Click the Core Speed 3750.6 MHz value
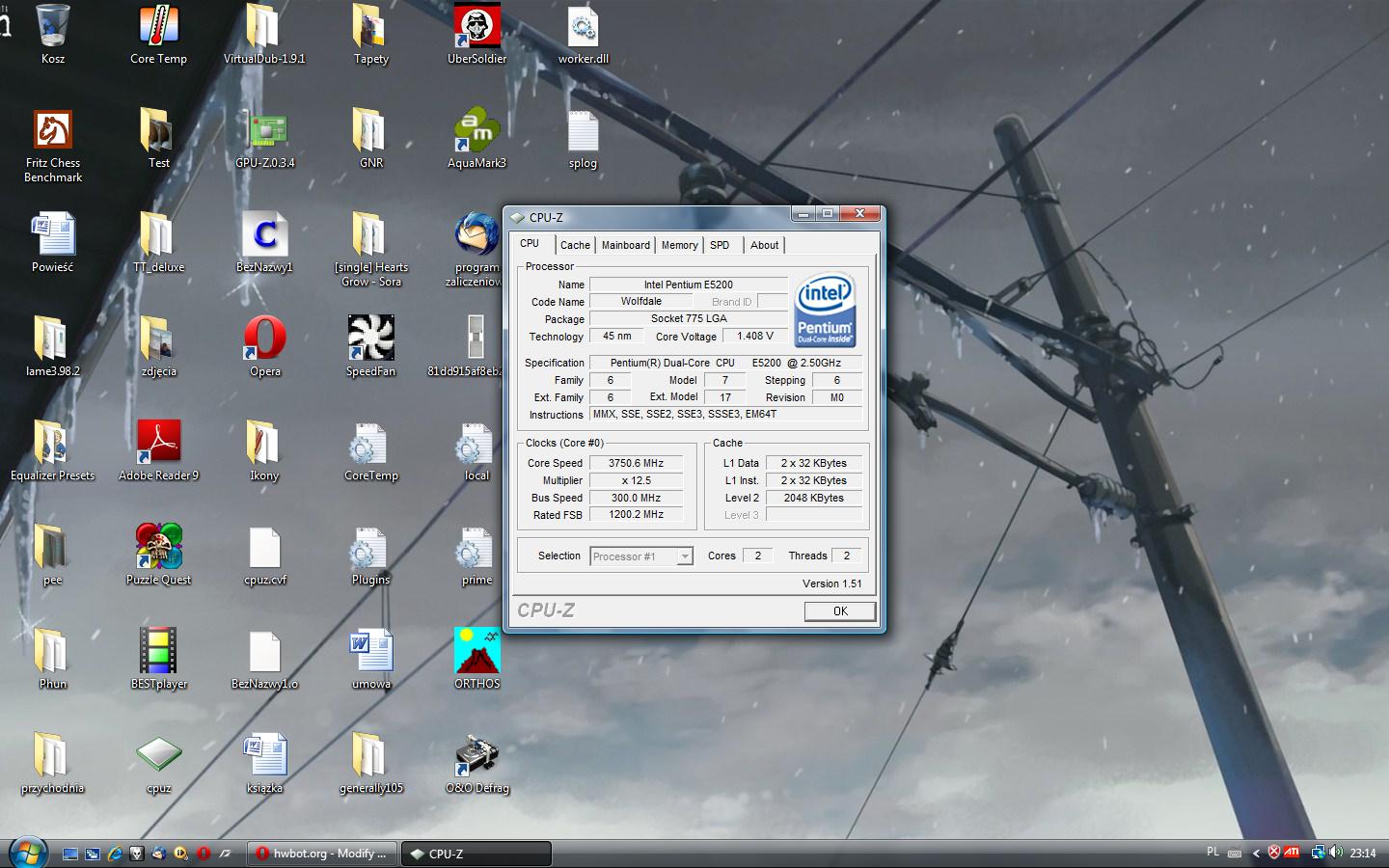 tap(637, 463)
